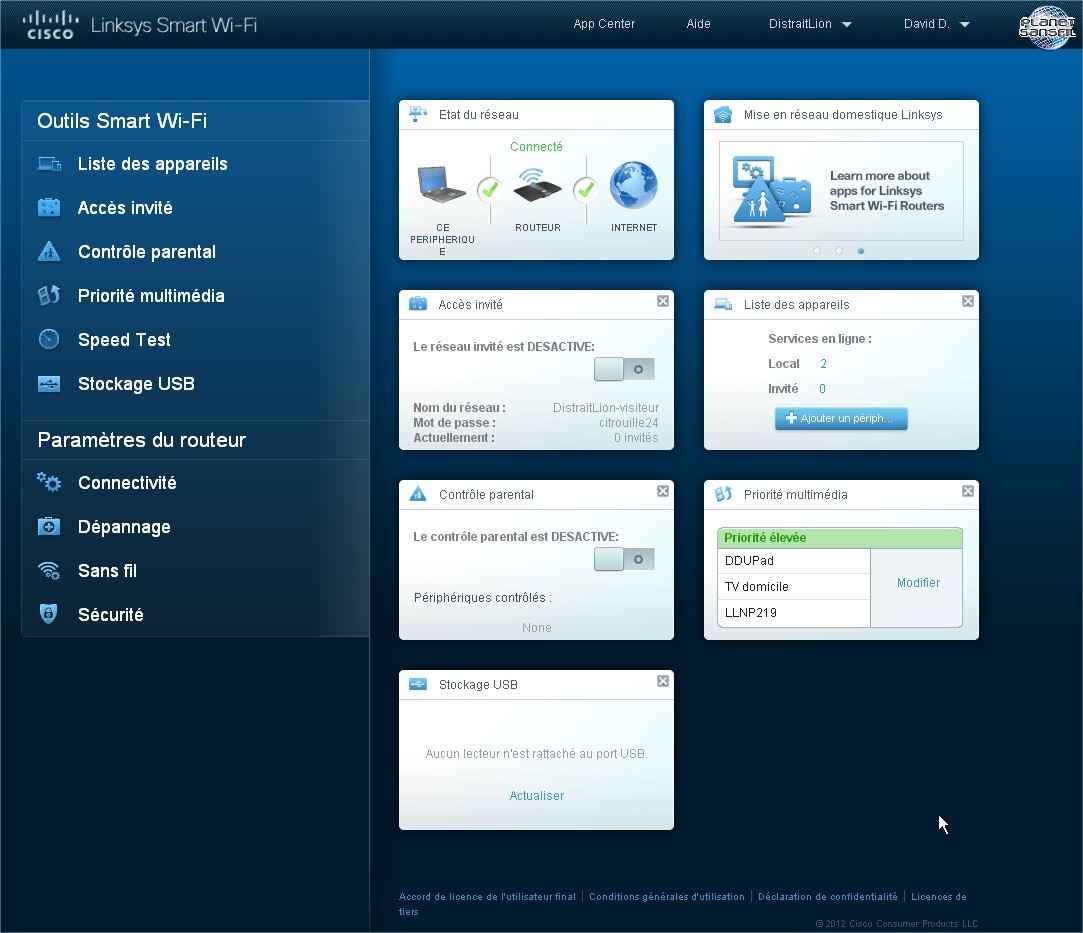The width and height of the screenshot is (1083, 933).
Task: Select LLNP219 in the priority list
Action: [794, 613]
